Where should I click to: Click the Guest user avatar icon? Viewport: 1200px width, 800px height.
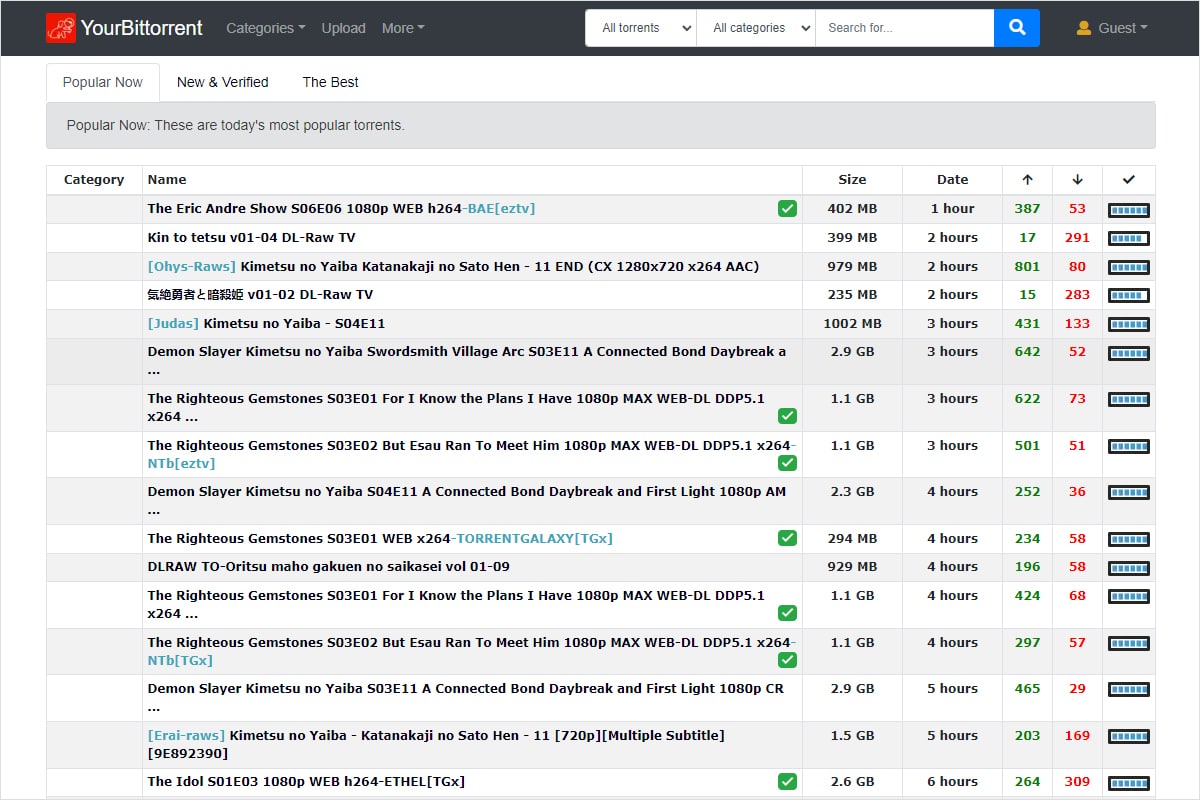pyautogui.click(x=1084, y=28)
